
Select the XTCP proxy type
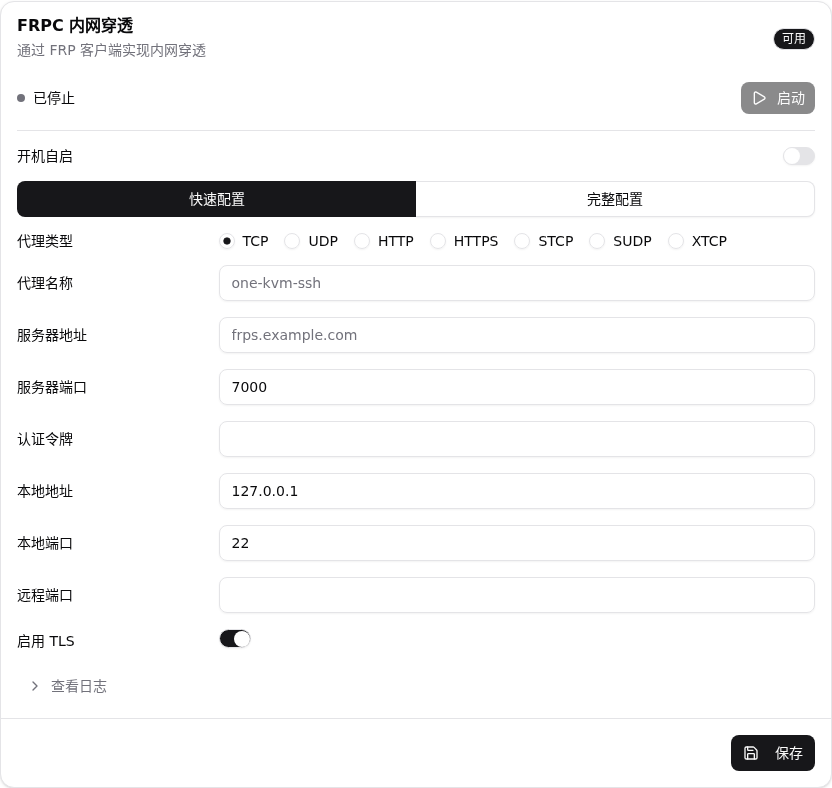[x=676, y=241]
